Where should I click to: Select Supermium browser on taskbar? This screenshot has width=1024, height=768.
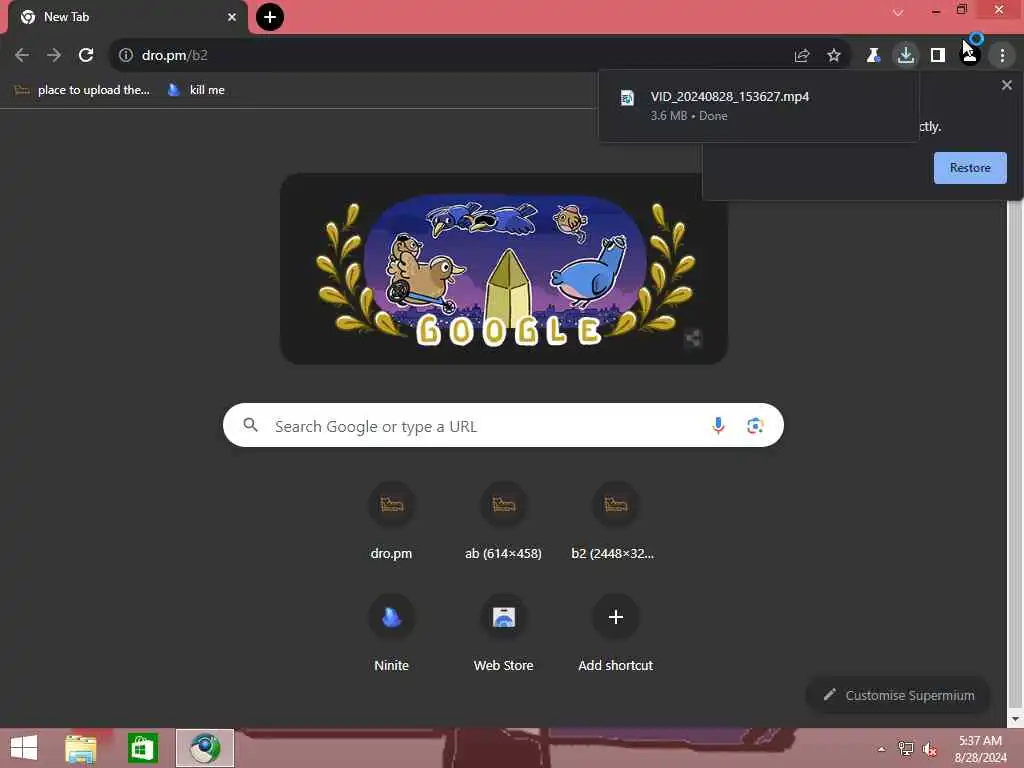coord(204,748)
